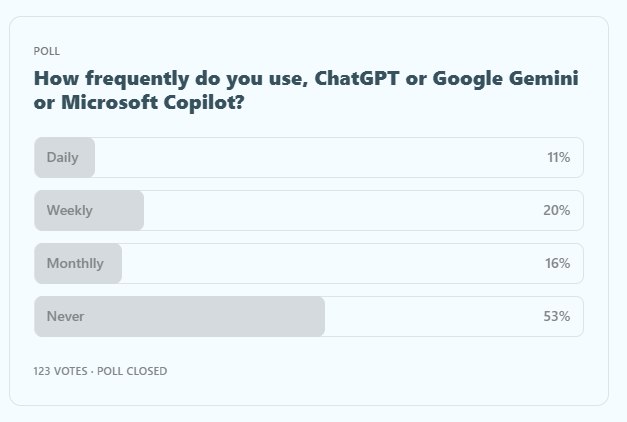Click the 20% result for Weekly
627x422 pixels.
coord(557,210)
